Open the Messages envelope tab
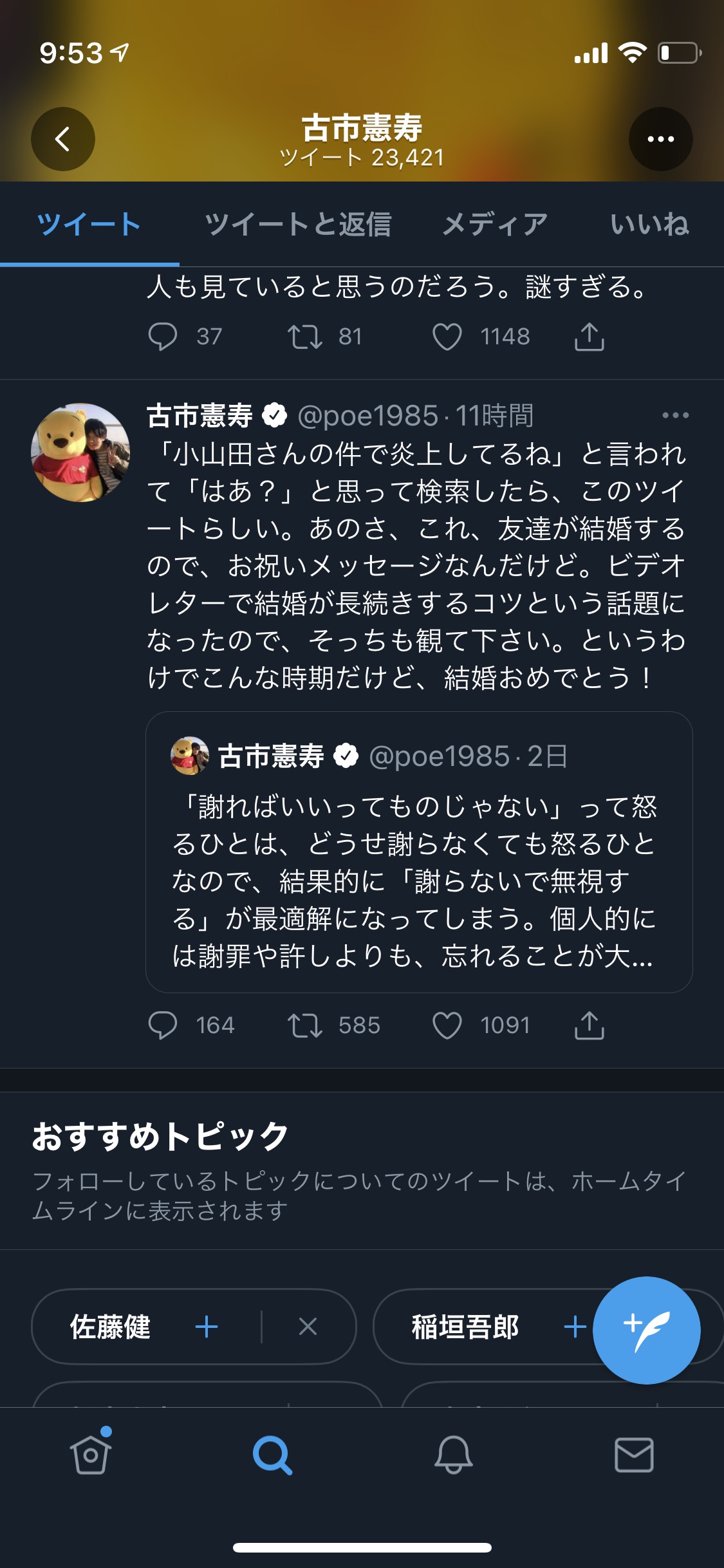This screenshot has width=724, height=1568. [x=634, y=1455]
